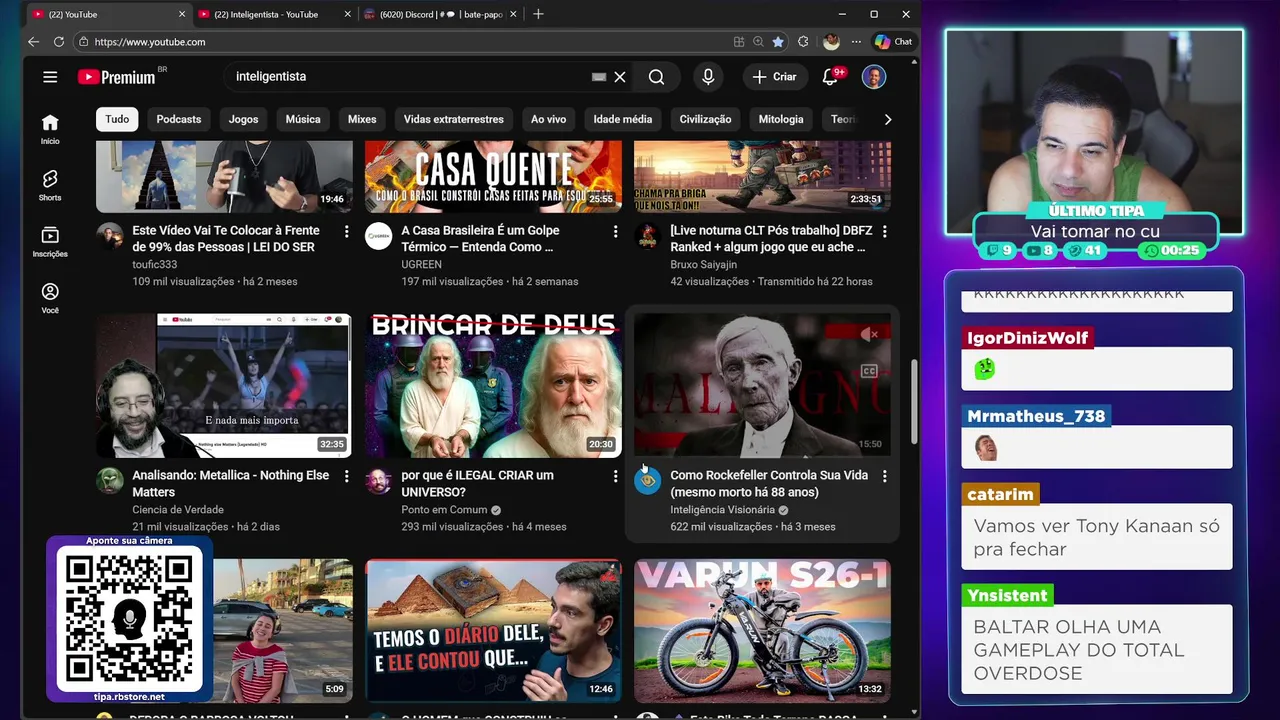Open the Como Rockefeller Controla Sua Vida title
Viewport: 1280px width, 720px height.
(769, 484)
